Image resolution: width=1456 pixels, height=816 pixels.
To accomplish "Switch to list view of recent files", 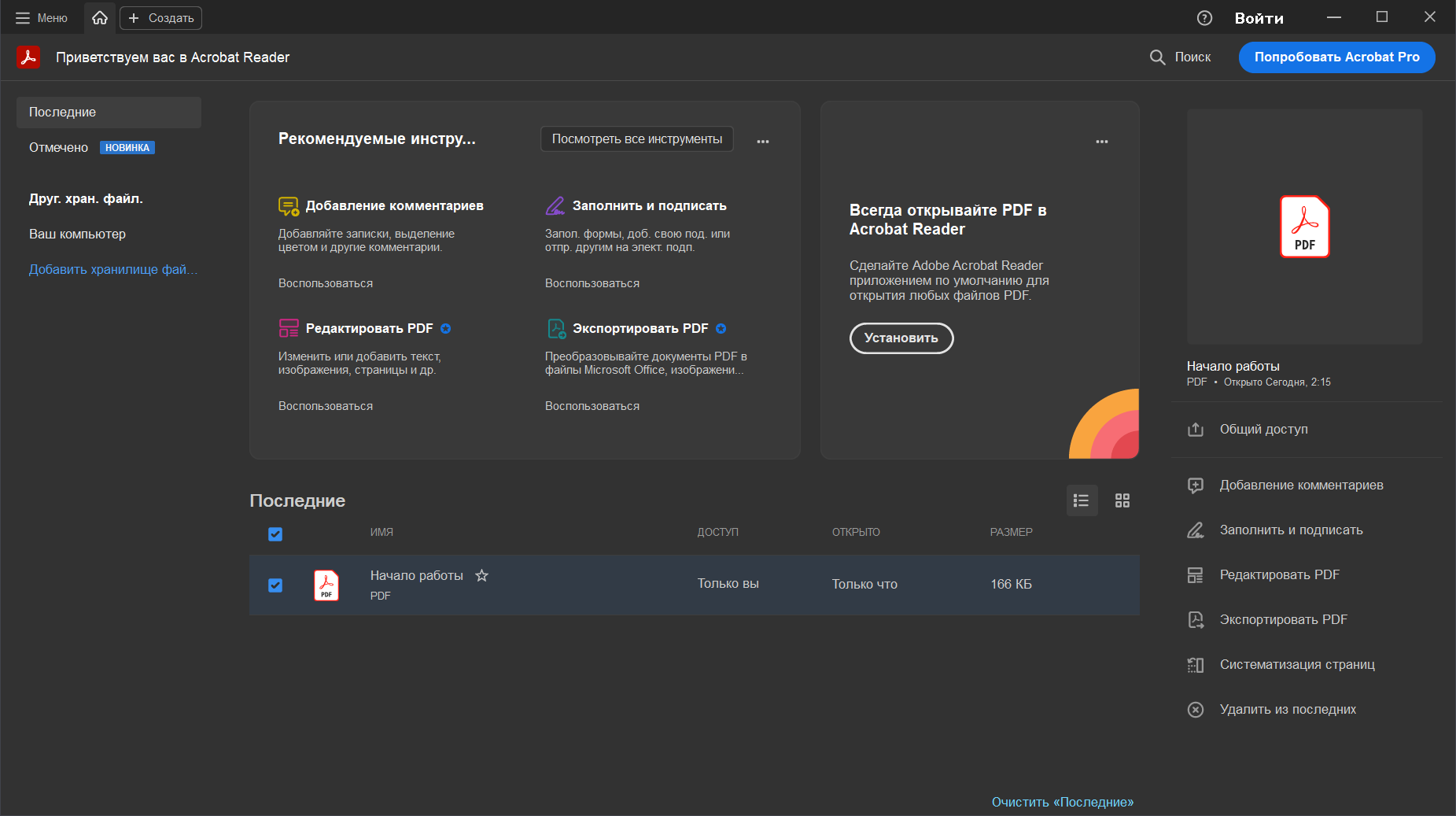I will pos(1082,500).
